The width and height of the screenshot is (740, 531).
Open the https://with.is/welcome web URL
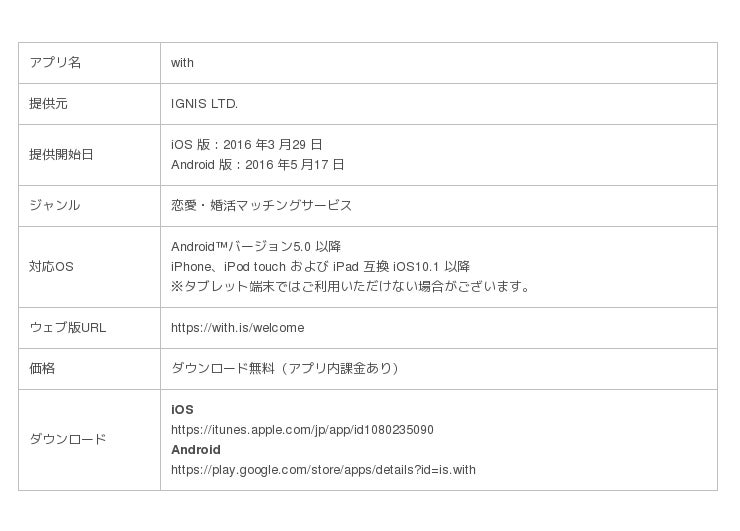pyautogui.click(x=237, y=328)
